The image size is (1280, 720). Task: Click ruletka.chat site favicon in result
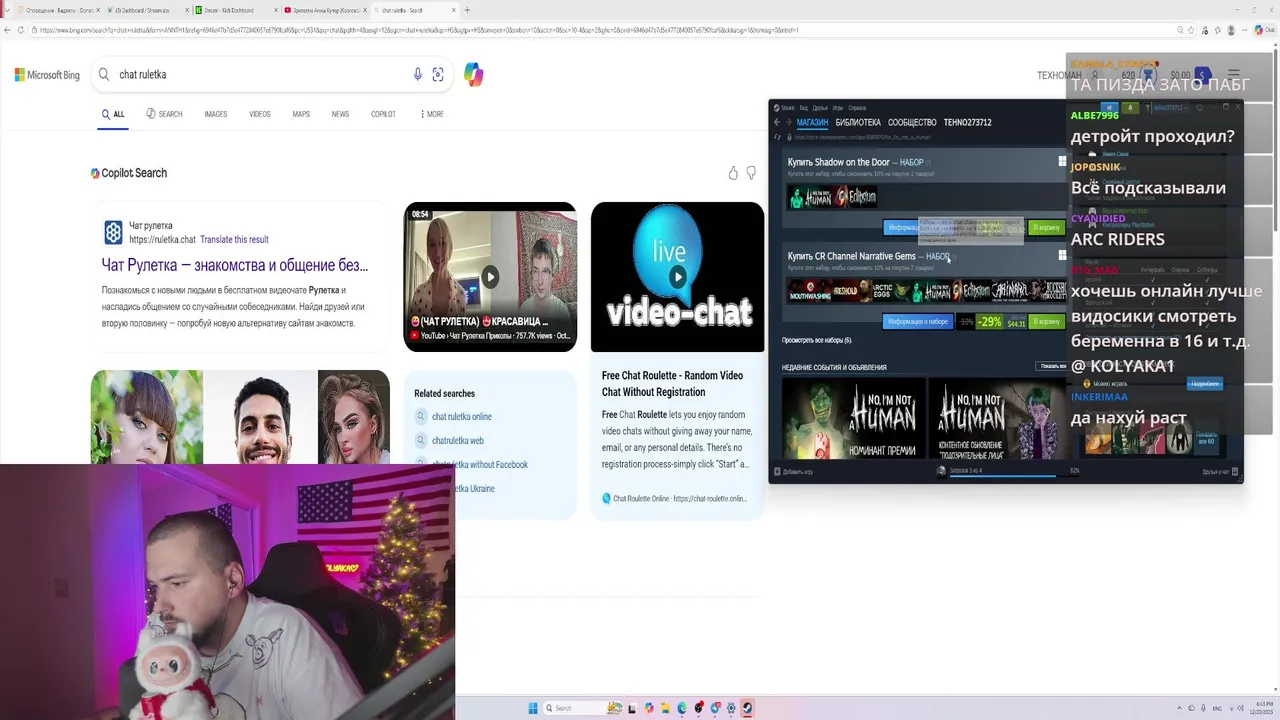(113, 233)
